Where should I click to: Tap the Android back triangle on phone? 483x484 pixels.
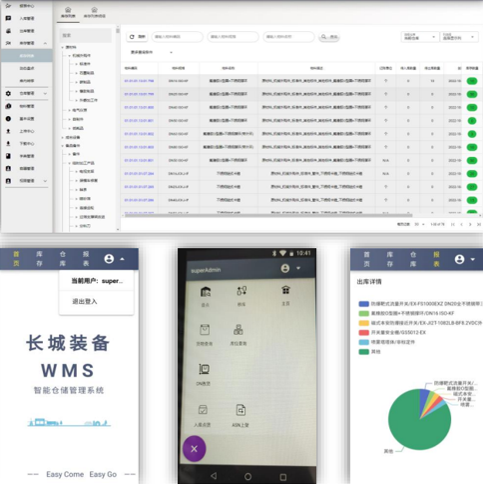[x=214, y=476]
